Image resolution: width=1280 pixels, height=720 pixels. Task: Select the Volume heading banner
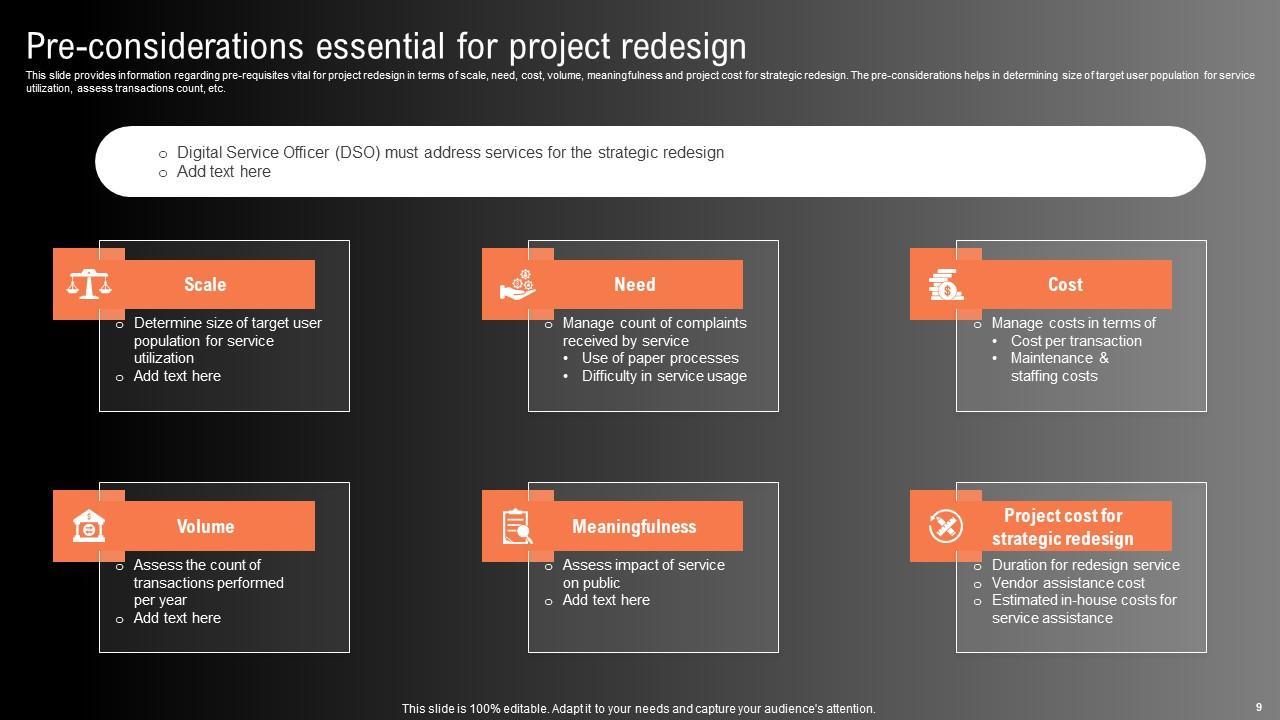click(x=205, y=527)
